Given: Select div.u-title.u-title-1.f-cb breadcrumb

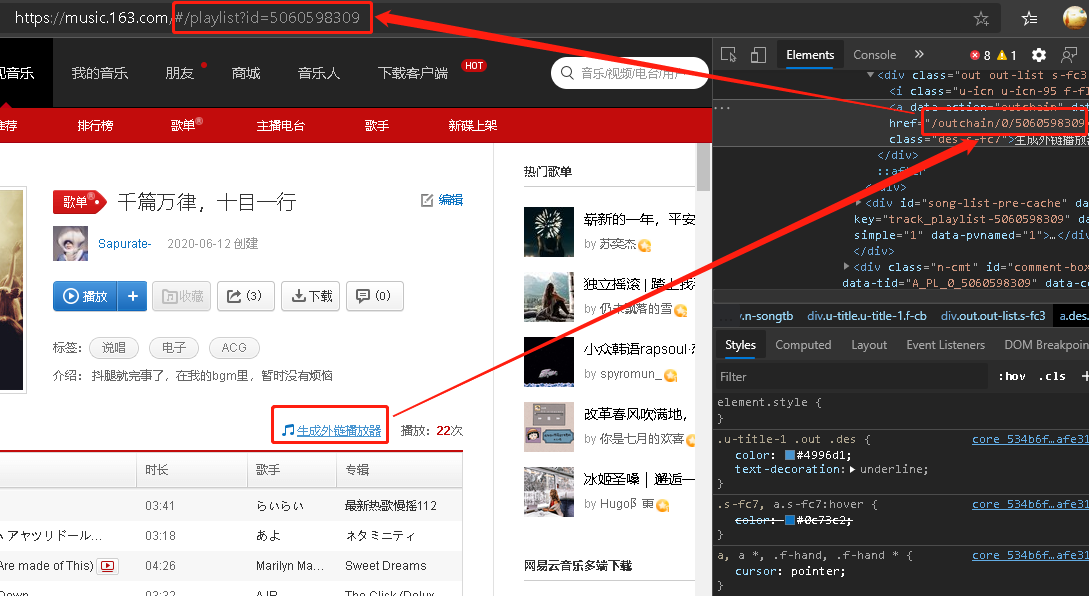Looking at the screenshot, I should click(867, 316).
